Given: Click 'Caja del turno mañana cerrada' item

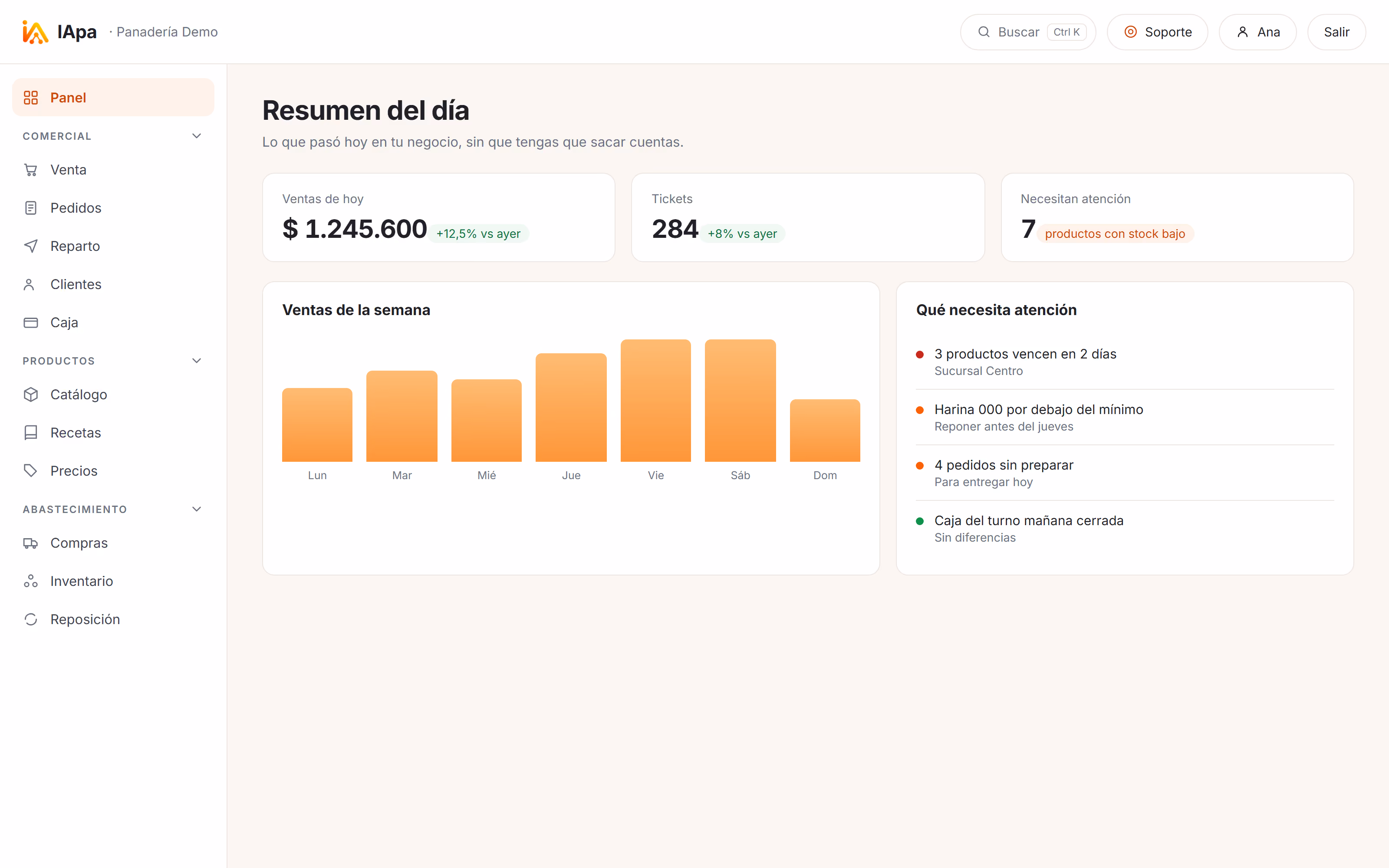Looking at the screenshot, I should [x=1124, y=529].
